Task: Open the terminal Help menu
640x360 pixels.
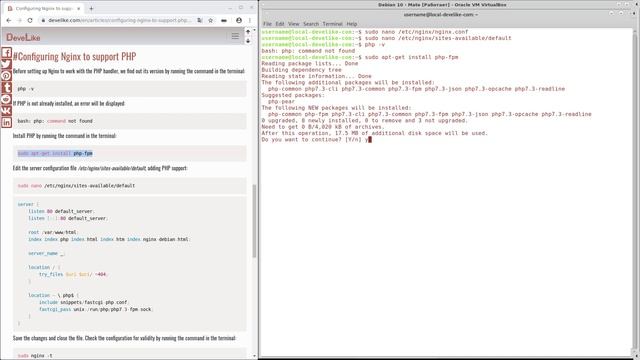Action: pos(352,24)
